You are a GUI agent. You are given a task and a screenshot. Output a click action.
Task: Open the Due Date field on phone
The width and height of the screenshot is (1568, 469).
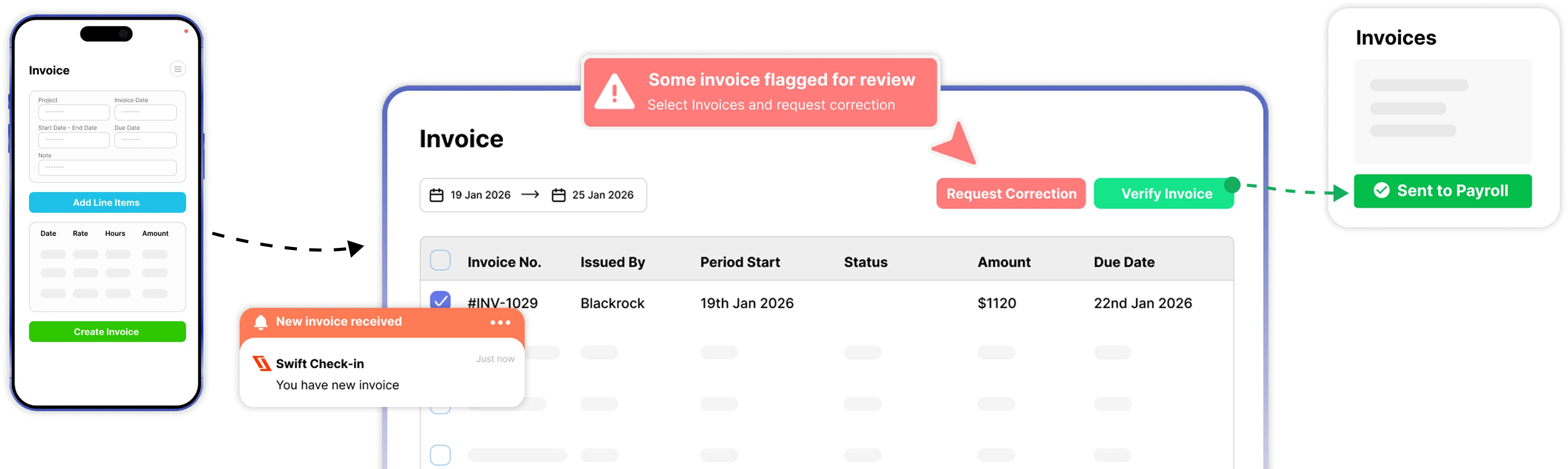pyautogui.click(x=146, y=140)
